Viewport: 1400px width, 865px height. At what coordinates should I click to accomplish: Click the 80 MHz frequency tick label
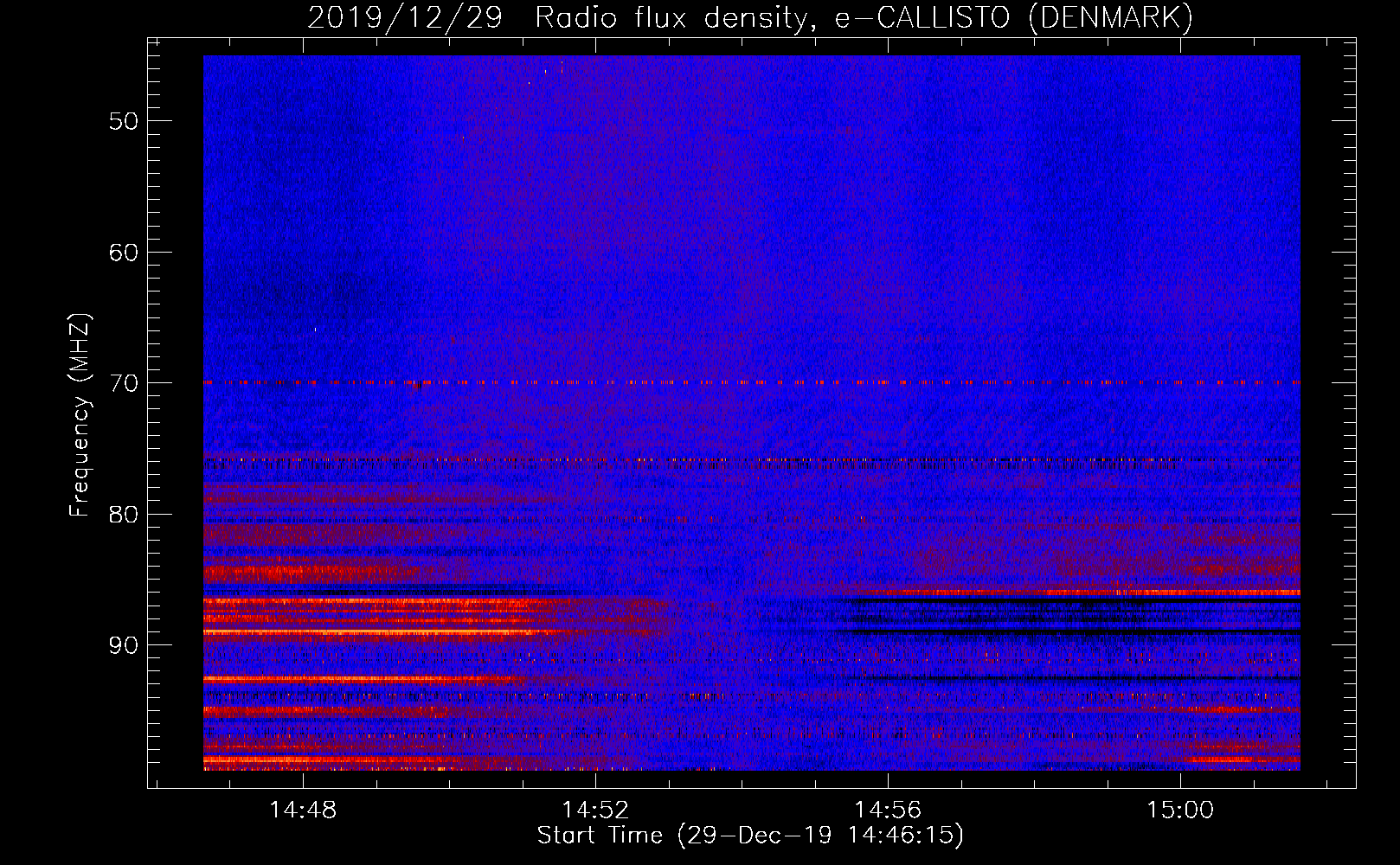coord(124,515)
